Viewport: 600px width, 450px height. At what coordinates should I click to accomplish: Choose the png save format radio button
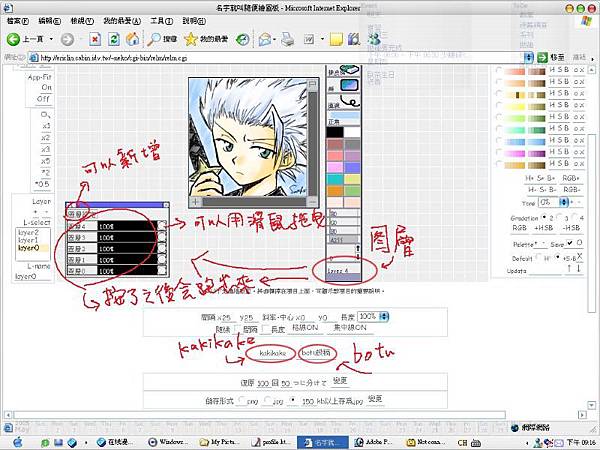241,400
